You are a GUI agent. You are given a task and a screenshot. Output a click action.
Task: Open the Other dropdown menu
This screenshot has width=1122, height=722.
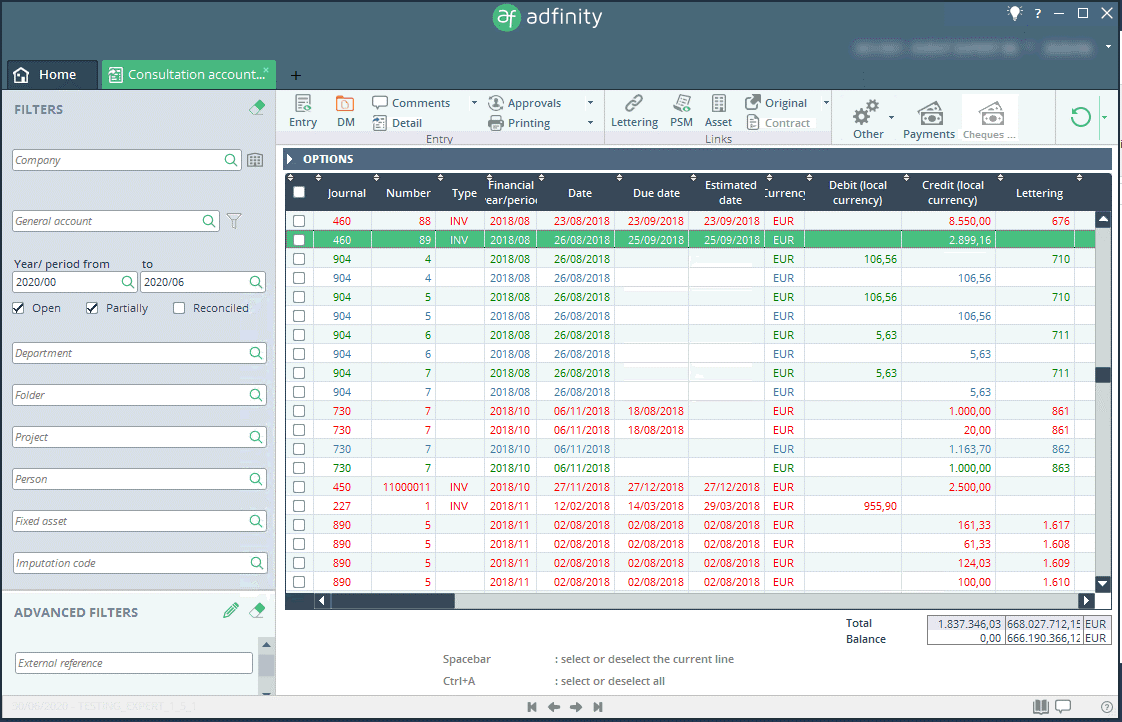pyautogui.click(x=891, y=117)
